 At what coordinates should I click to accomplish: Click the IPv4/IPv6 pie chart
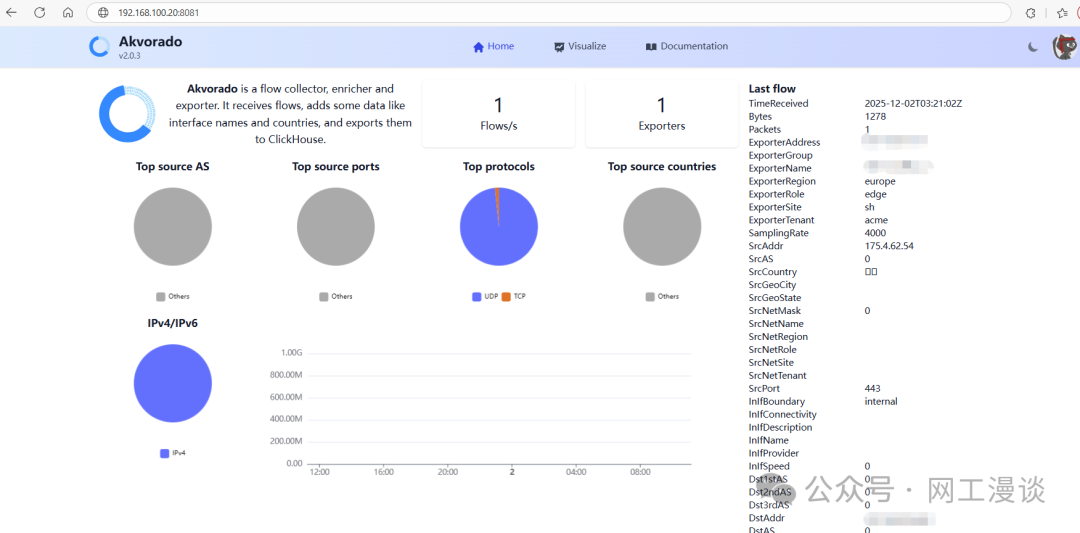click(173, 384)
